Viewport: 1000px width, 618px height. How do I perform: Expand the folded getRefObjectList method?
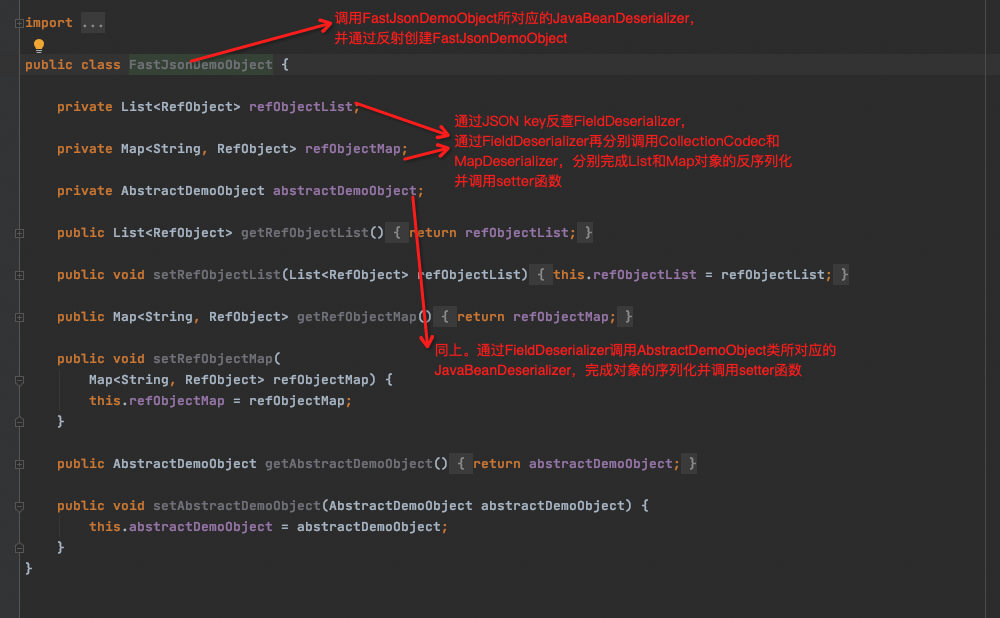[20, 233]
